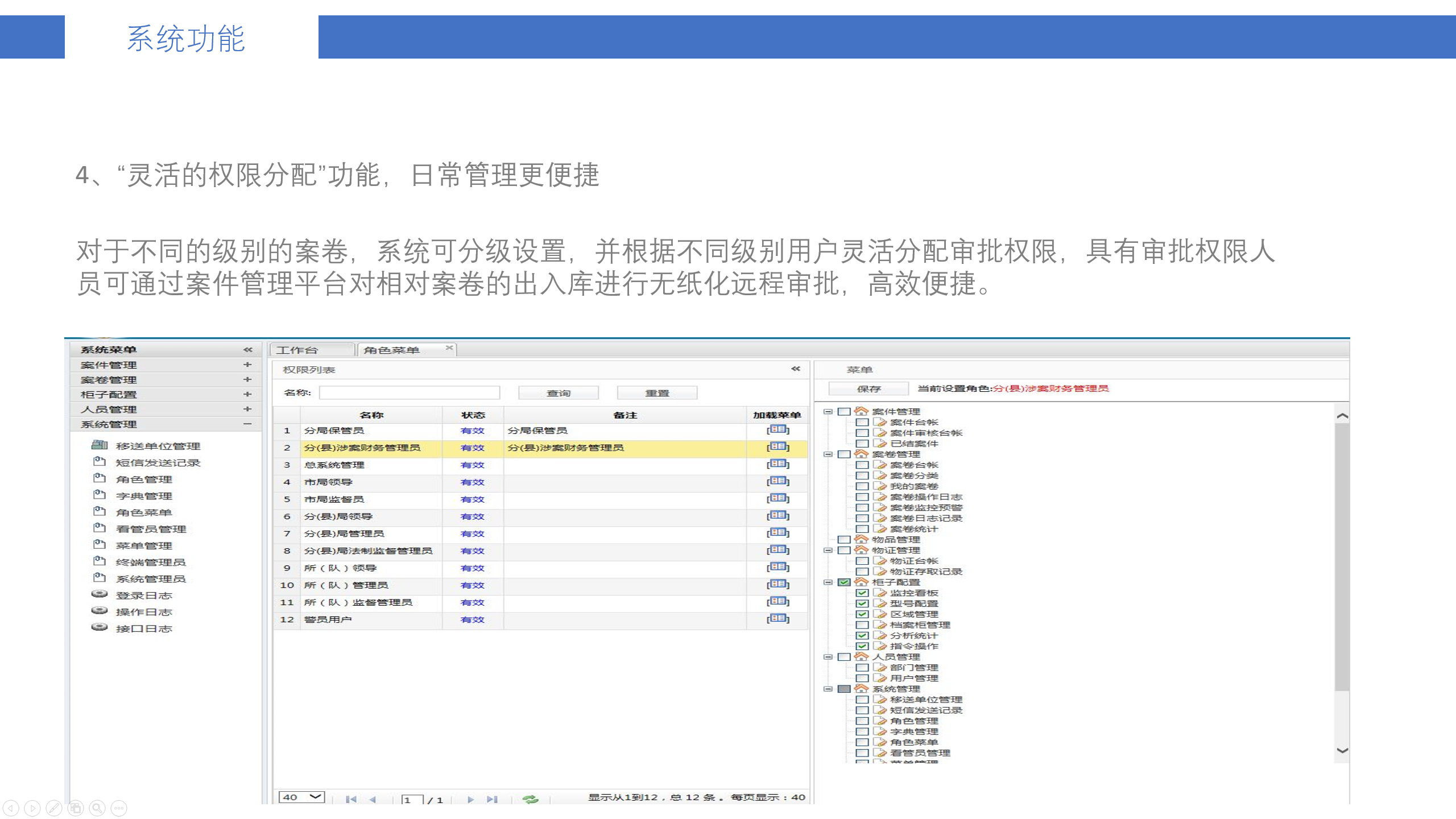1456x819 pixels.
Task: Click the 名称 search input field
Action: (x=409, y=393)
